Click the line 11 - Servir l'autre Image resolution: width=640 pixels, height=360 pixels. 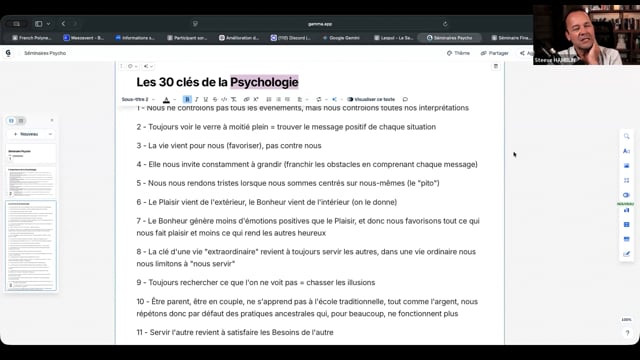235,332
